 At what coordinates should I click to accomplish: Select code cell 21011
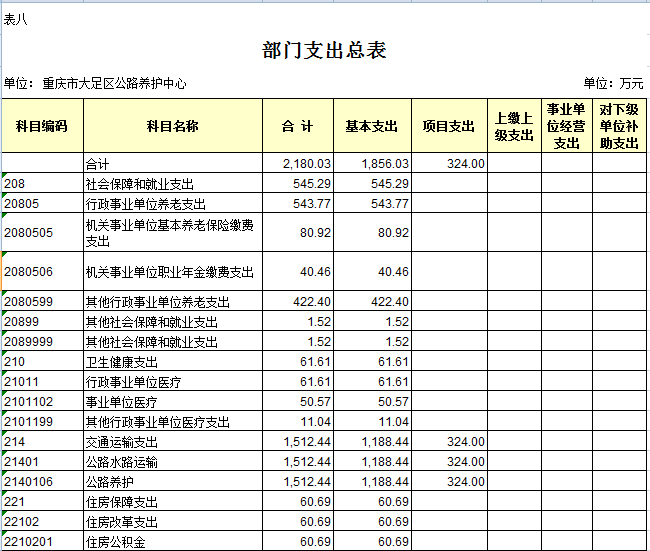[x=42, y=381]
